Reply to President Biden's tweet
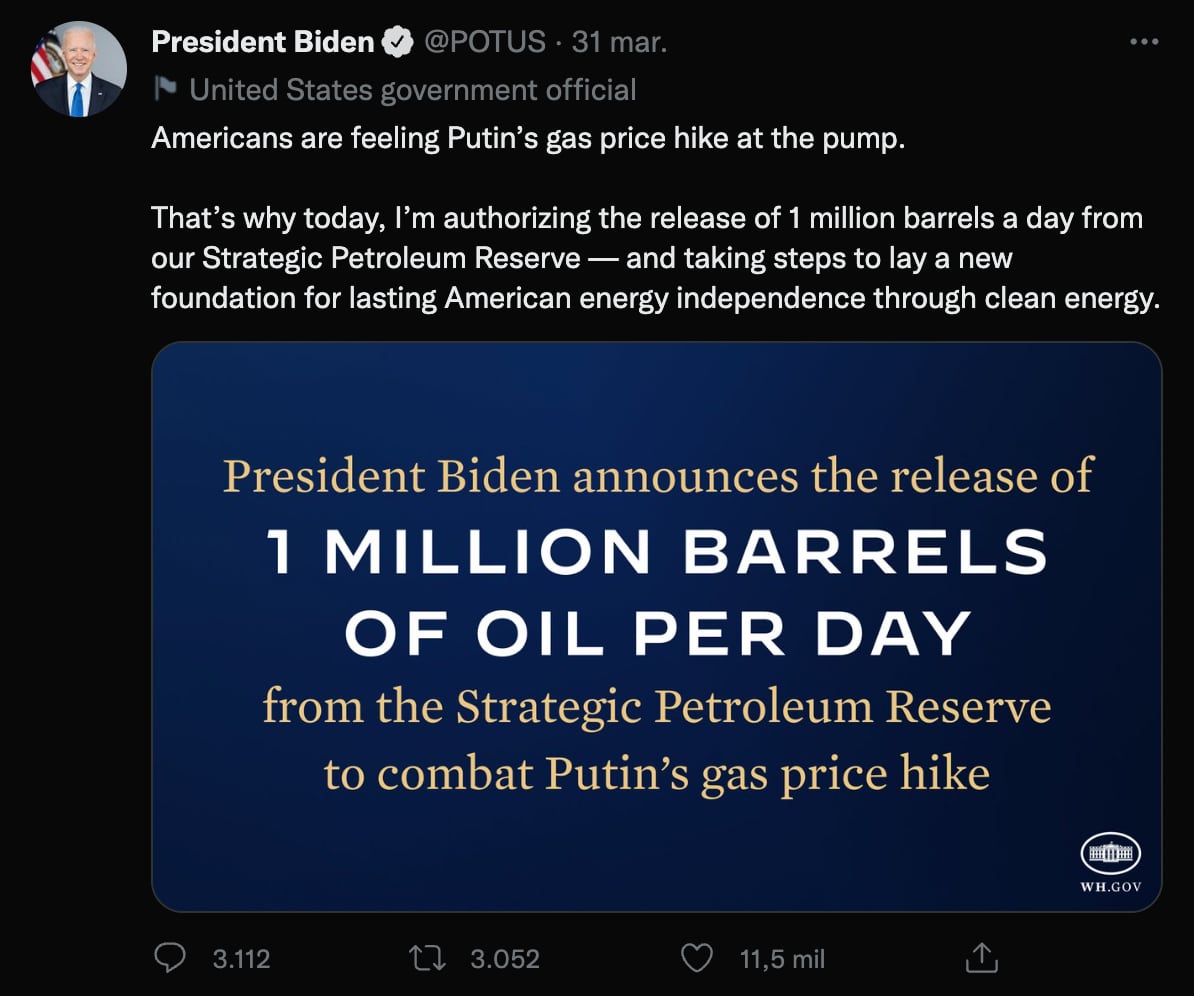The height and width of the screenshot is (996, 1194). pos(171,958)
